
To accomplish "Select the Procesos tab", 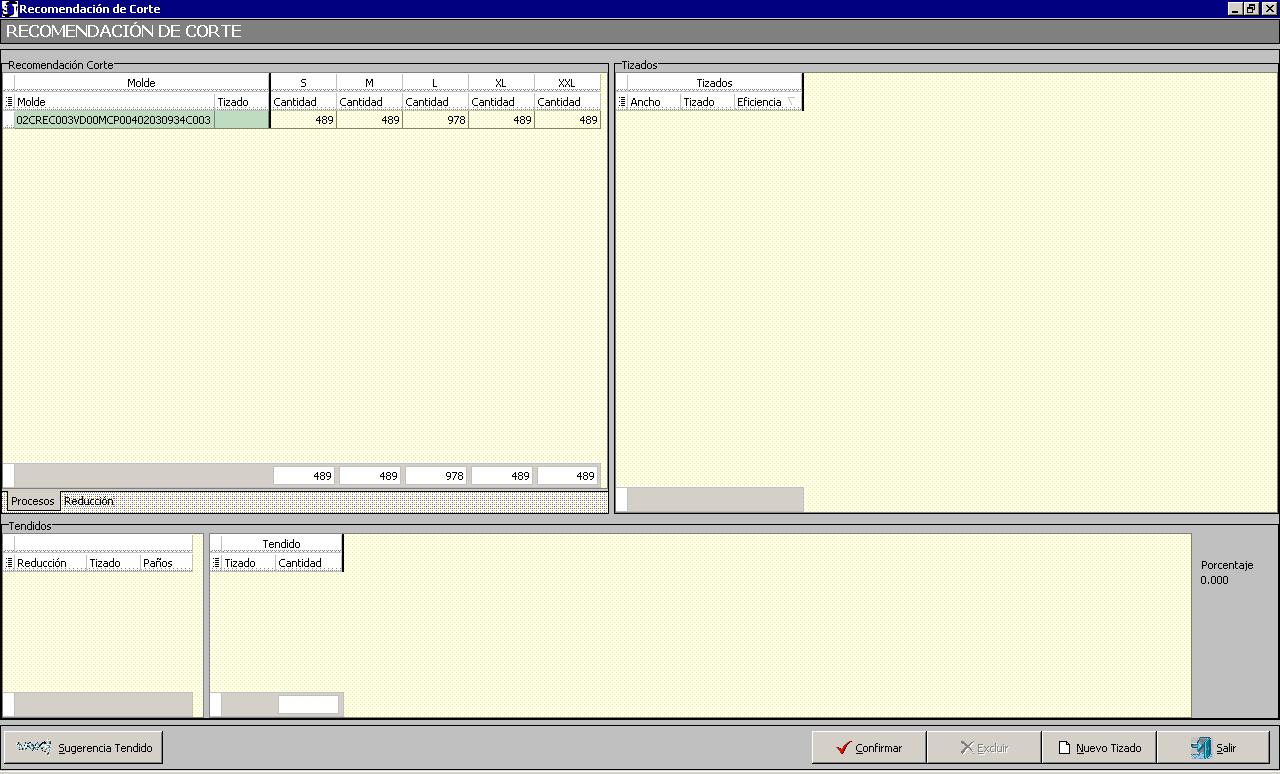I will click(32, 501).
